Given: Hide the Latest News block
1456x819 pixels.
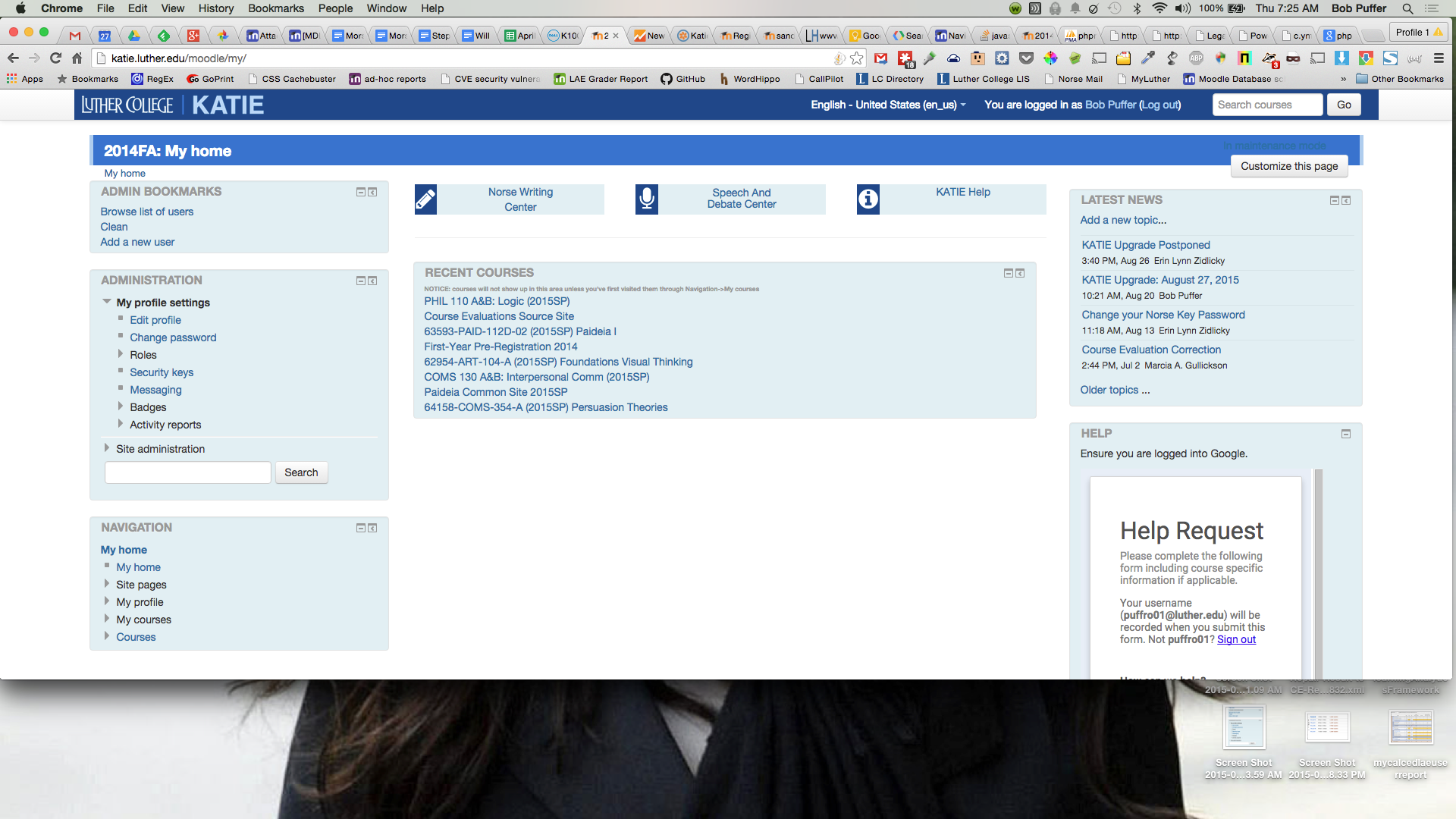Looking at the screenshot, I should (x=1335, y=201).
